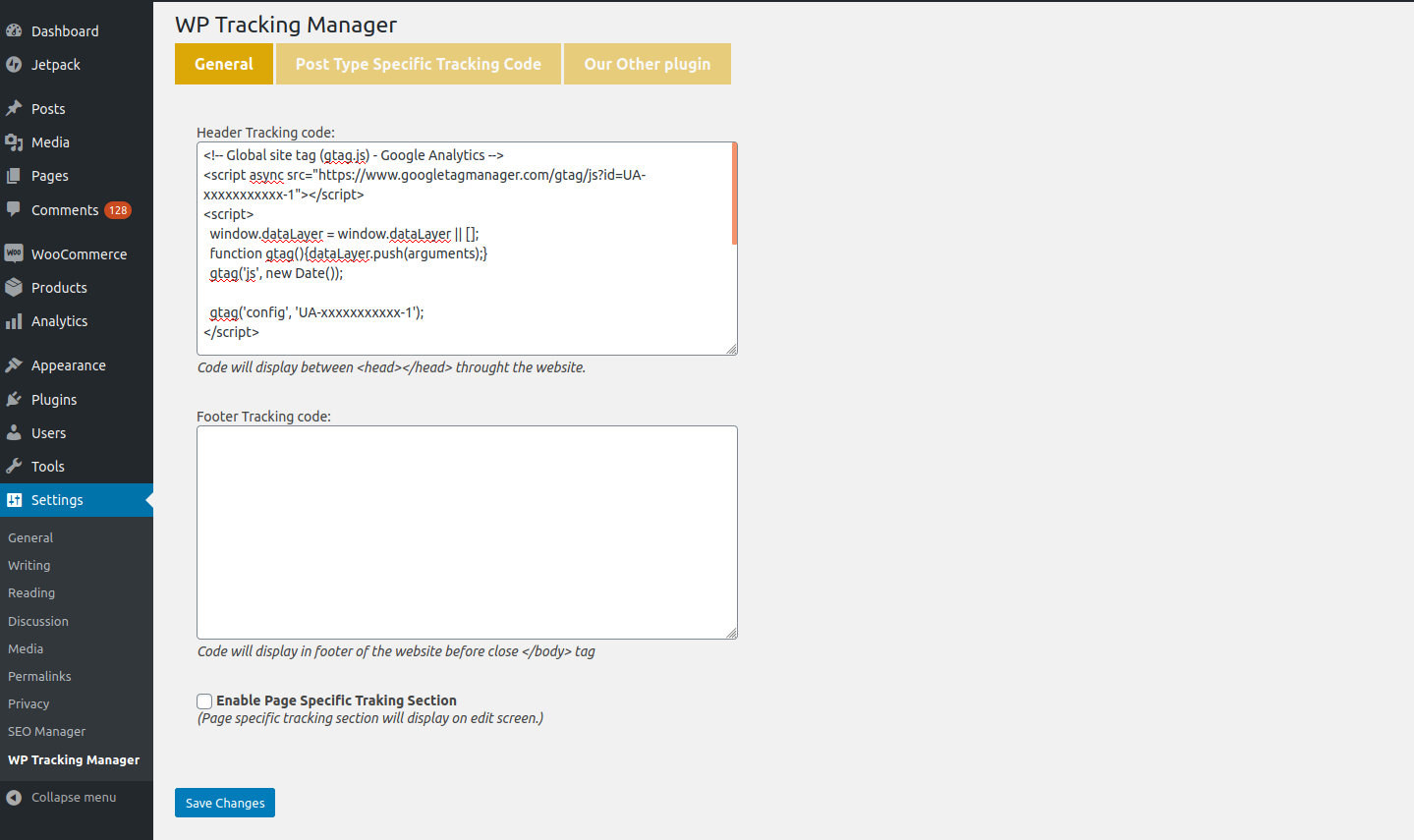This screenshot has width=1414, height=840.
Task: Switch to the General tab
Action: pyautogui.click(x=224, y=64)
